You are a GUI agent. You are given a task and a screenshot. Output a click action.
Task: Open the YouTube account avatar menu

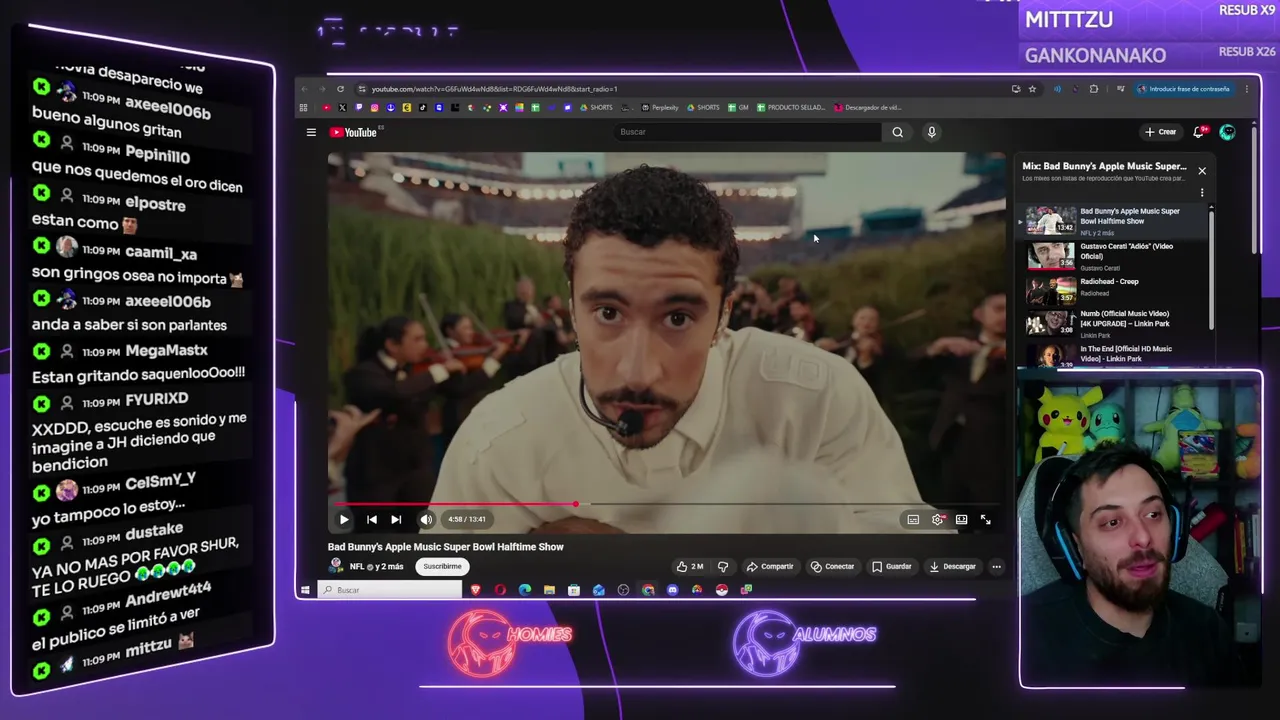1227,132
